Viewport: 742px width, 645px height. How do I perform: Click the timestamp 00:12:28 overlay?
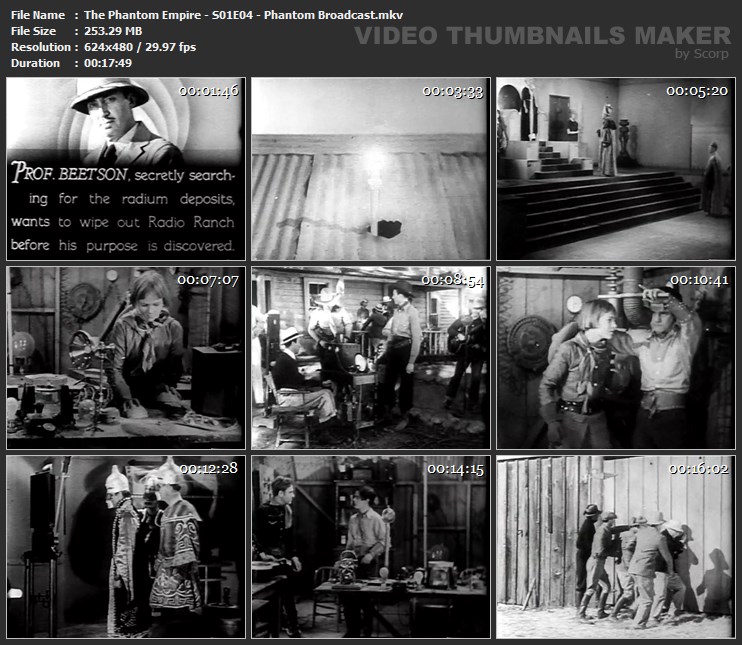209,468
